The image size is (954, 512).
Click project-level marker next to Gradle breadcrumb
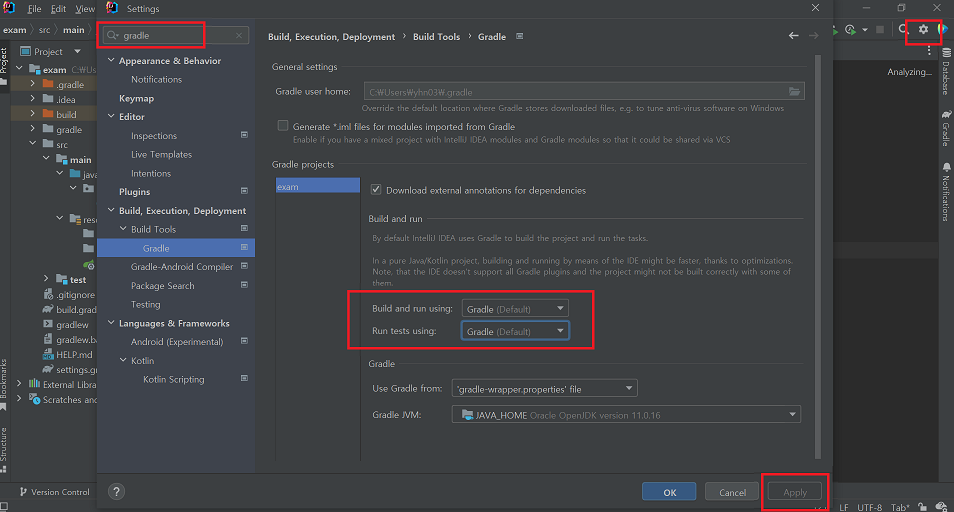tap(520, 36)
